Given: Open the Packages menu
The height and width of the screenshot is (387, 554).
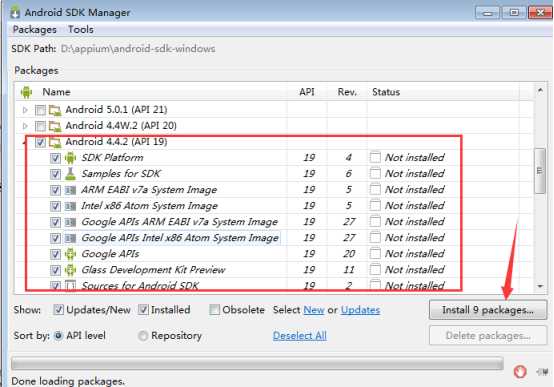Looking at the screenshot, I should [x=35, y=29].
